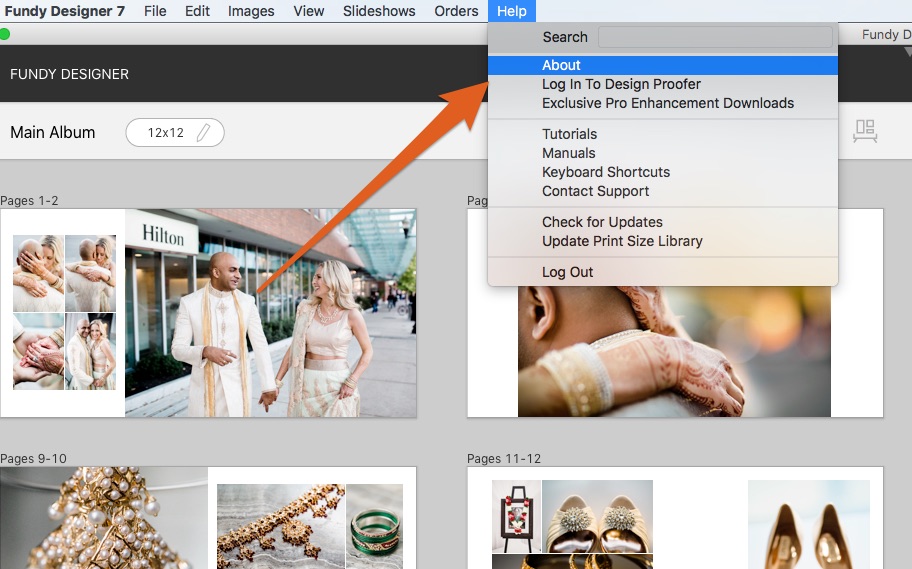912x569 pixels.
Task: Open the room view sofa icon
Action: click(x=865, y=131)
